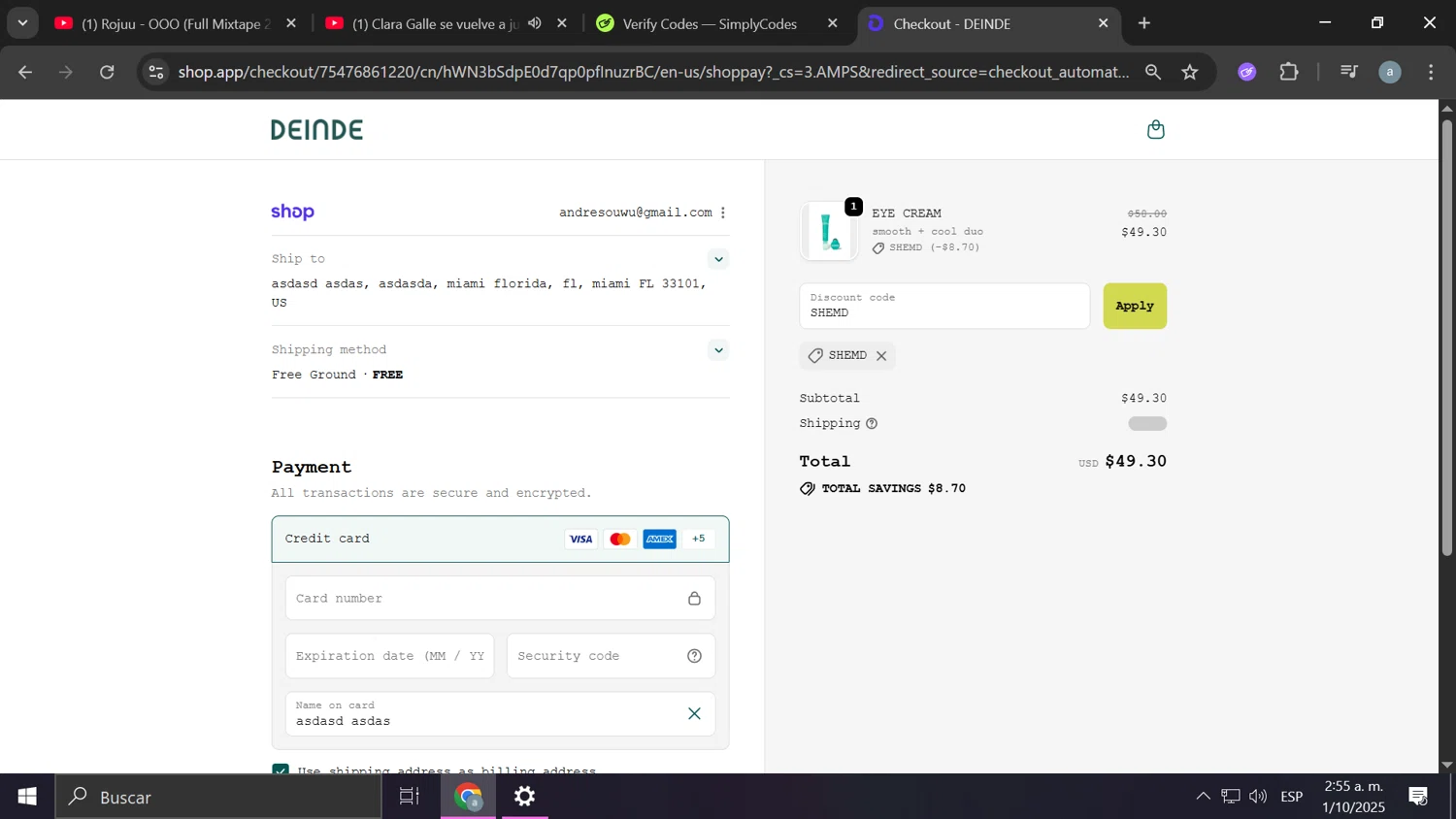Screen dimensions: 1456x819
Task: Go back to previous page
Action: tap(25, 72)
